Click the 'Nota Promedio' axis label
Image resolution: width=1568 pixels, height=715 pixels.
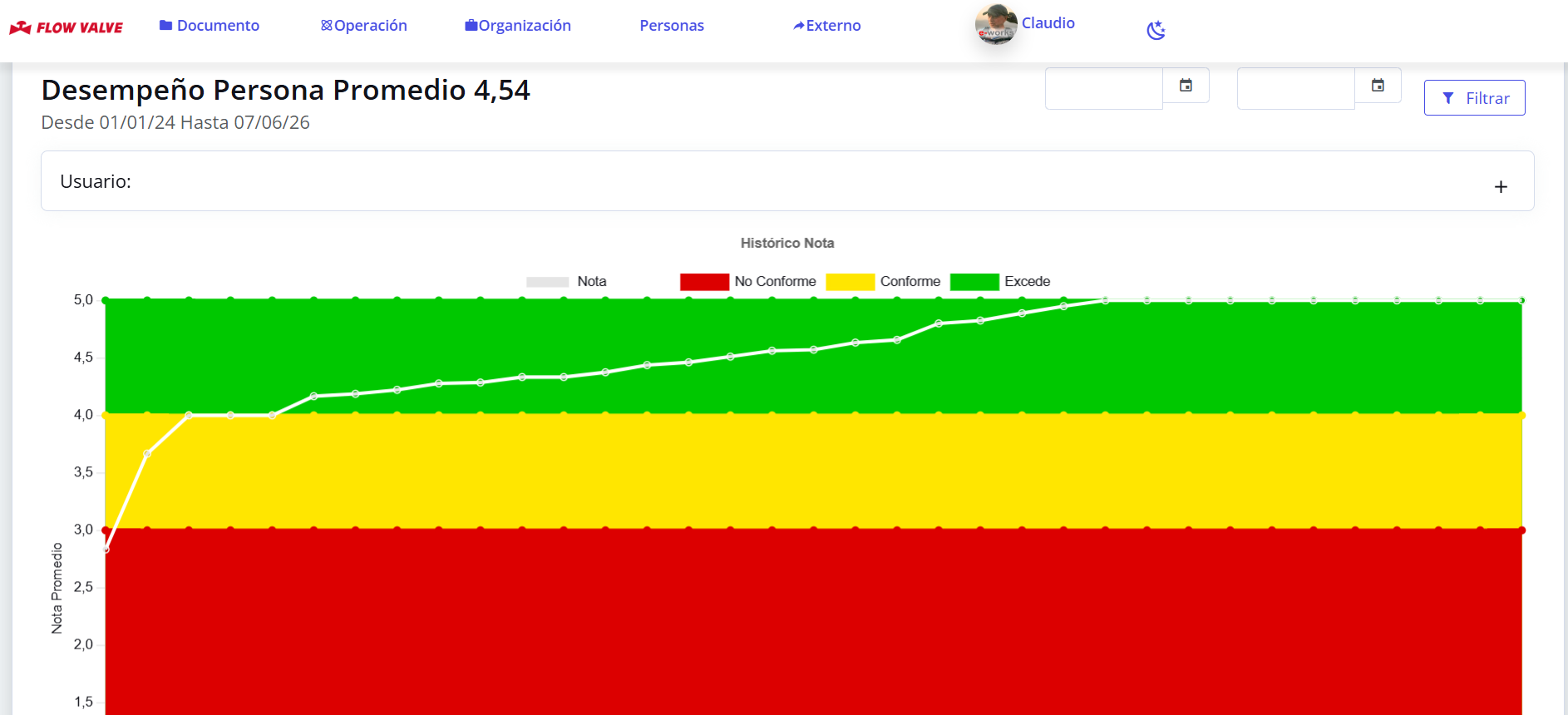tap(57, 589)
